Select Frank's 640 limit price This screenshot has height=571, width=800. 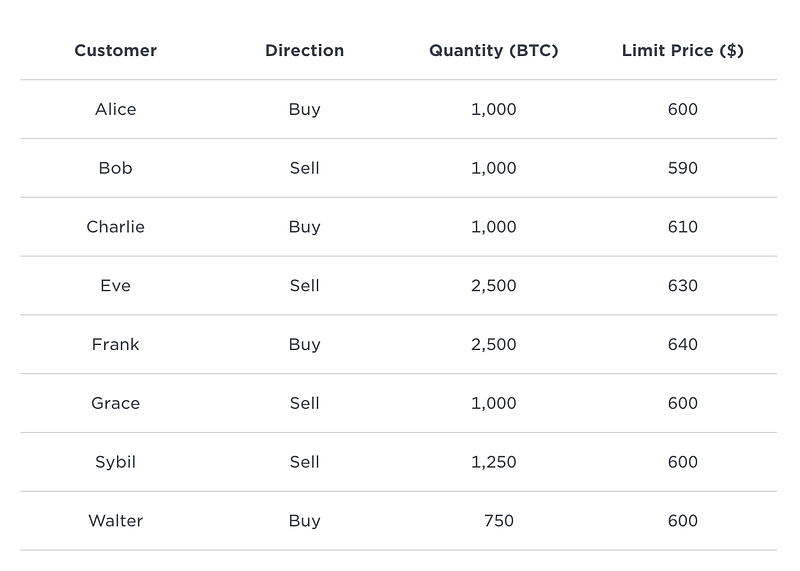coord(682,344)
